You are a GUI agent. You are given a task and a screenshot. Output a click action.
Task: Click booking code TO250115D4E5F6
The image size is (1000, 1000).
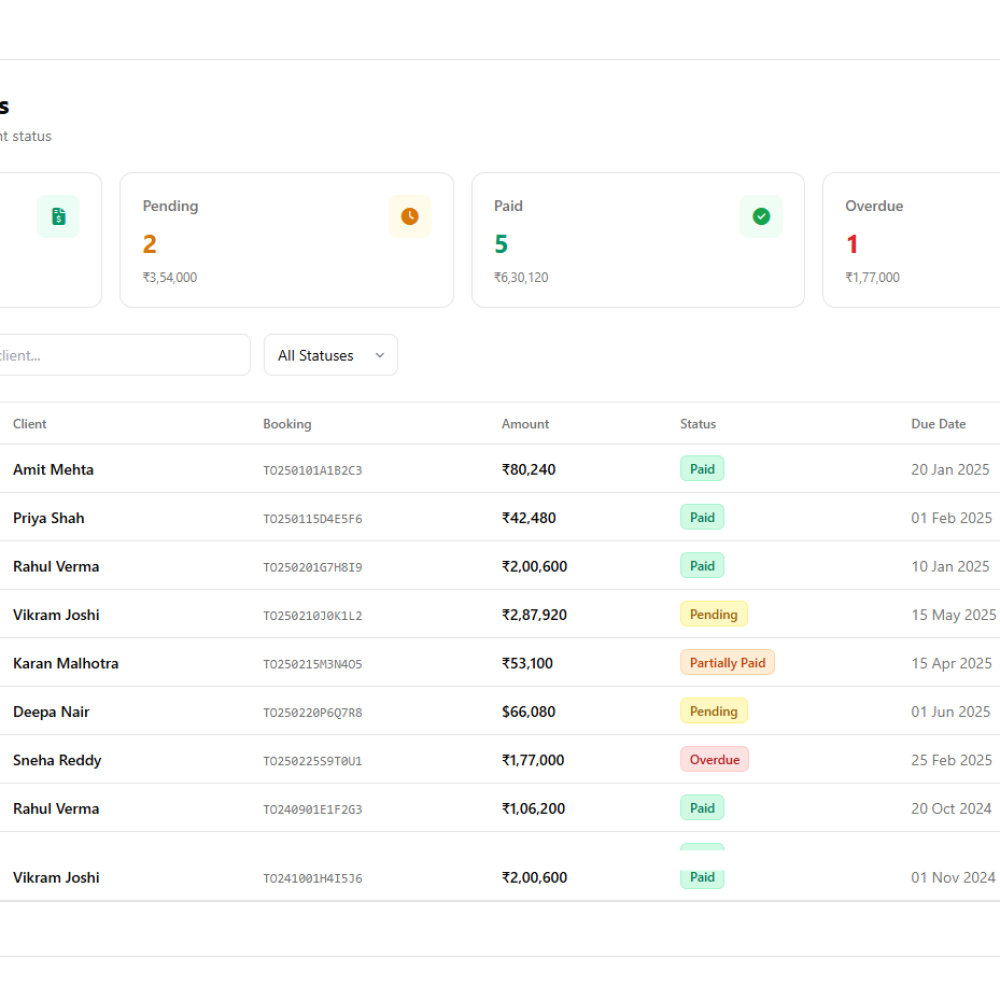point(312,519)
